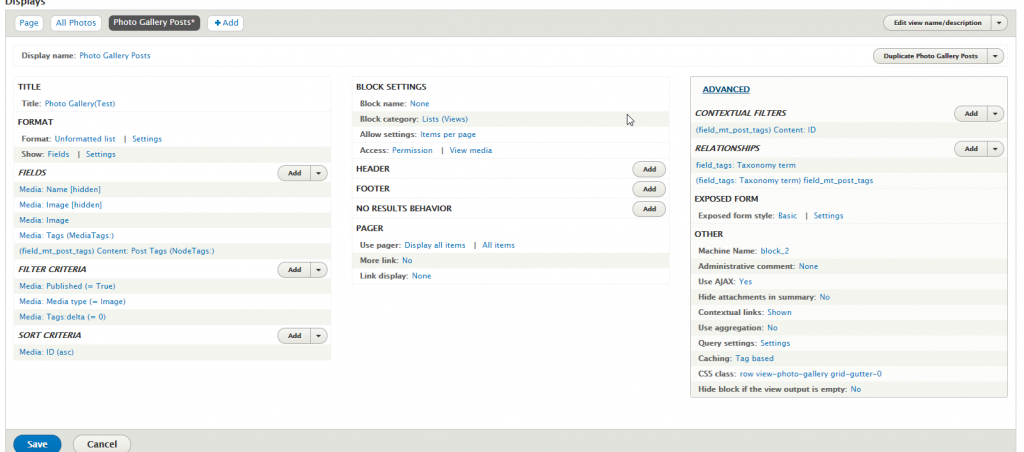1024x452 pixels.
Task: Open dropdown arrow next to Fields Add
Action: pyautogui.click(x=319, y=173)
